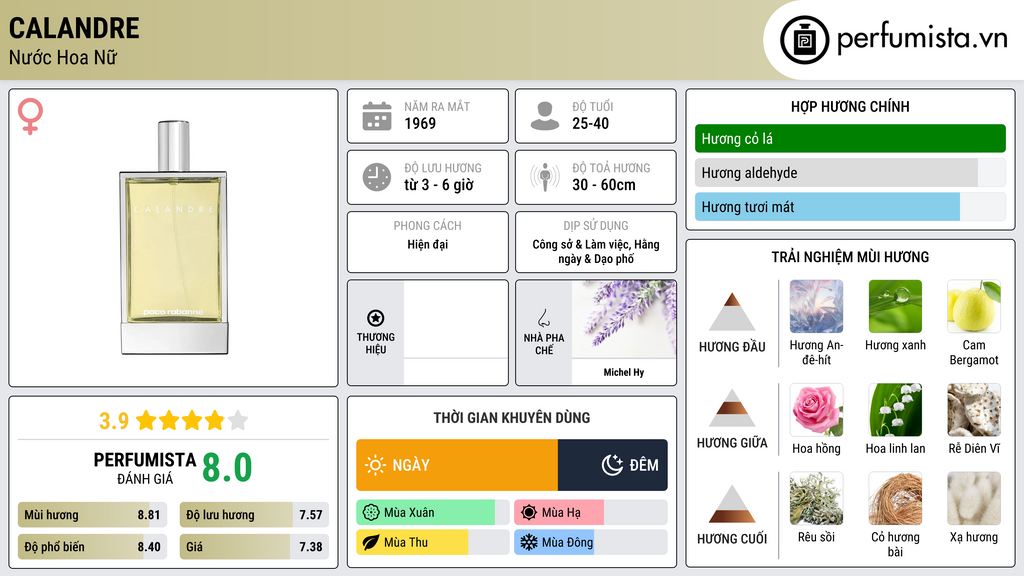
Task: Click the star badge Thương hiệu icon
Action: tap(376, 318)
